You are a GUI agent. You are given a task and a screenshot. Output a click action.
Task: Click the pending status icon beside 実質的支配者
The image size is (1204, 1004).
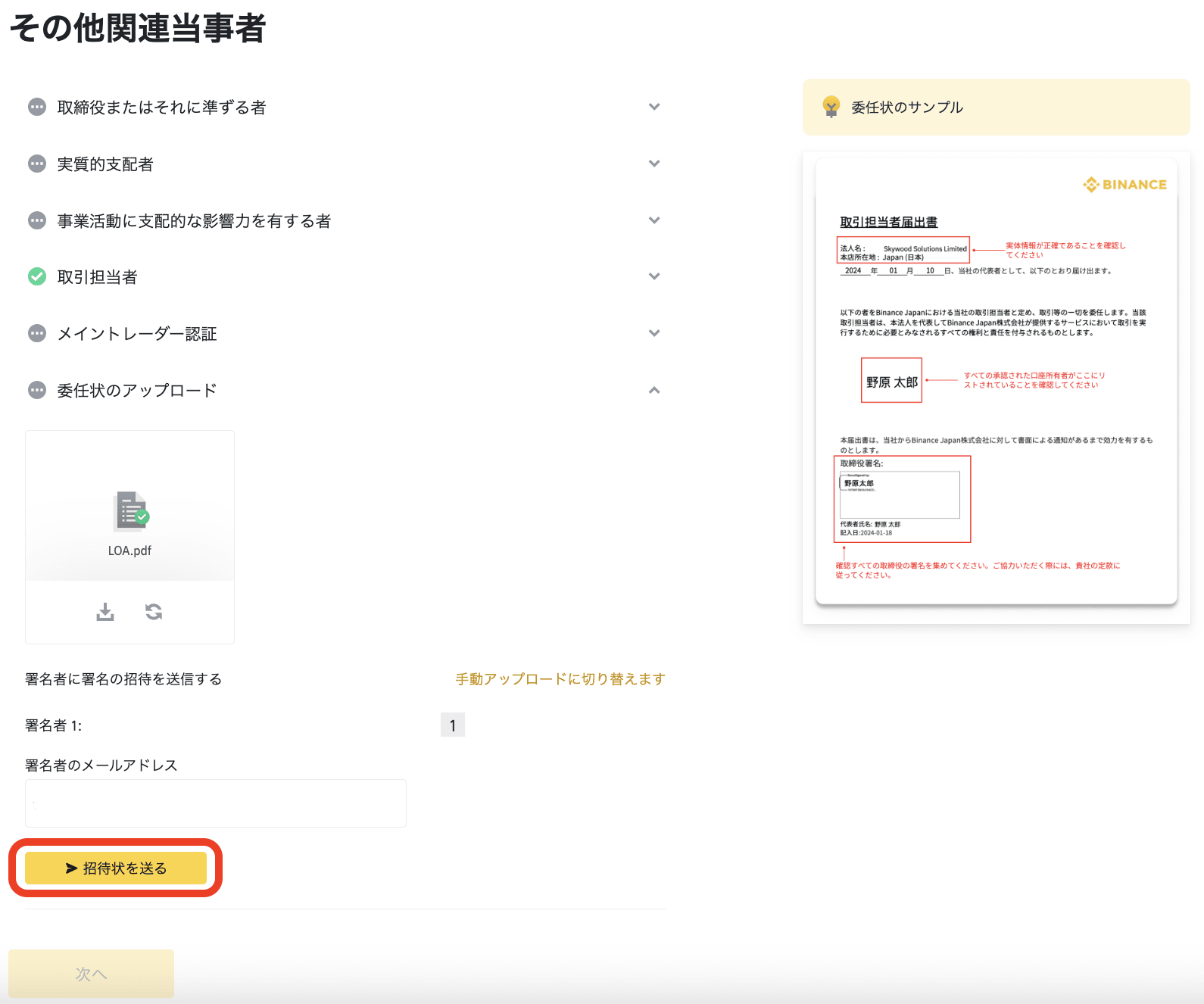(x=37, y=164)
